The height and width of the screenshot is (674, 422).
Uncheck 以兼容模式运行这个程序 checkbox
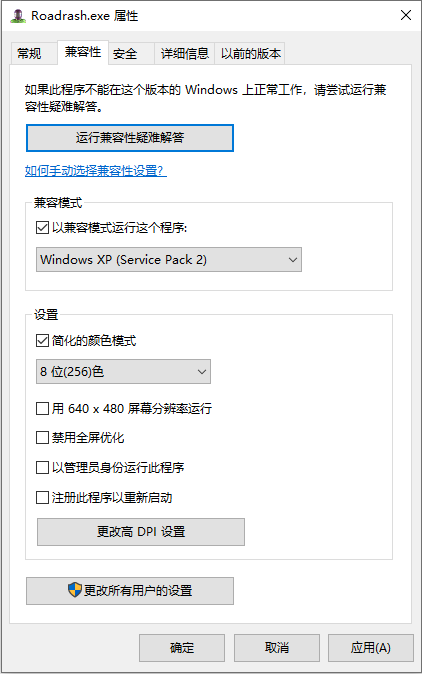coord(42,227)
